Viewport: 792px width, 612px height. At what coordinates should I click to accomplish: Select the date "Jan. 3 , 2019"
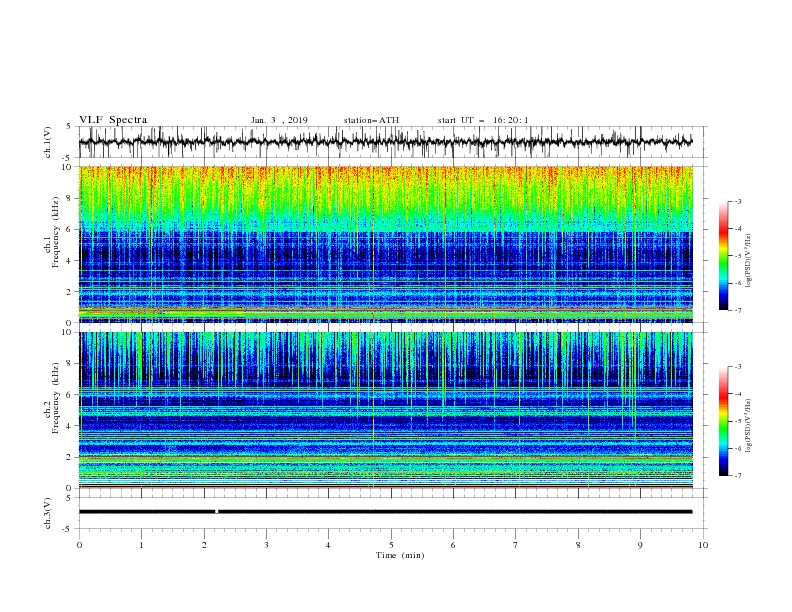(279, 120)
